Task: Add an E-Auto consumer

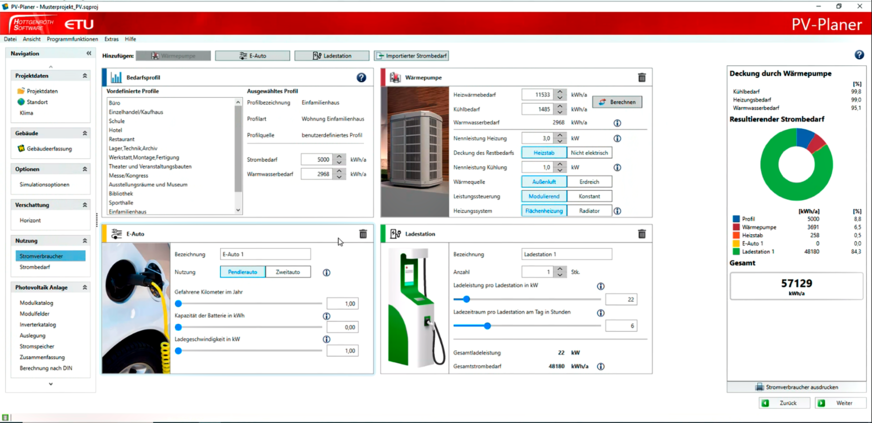Action: coord(252,56)
